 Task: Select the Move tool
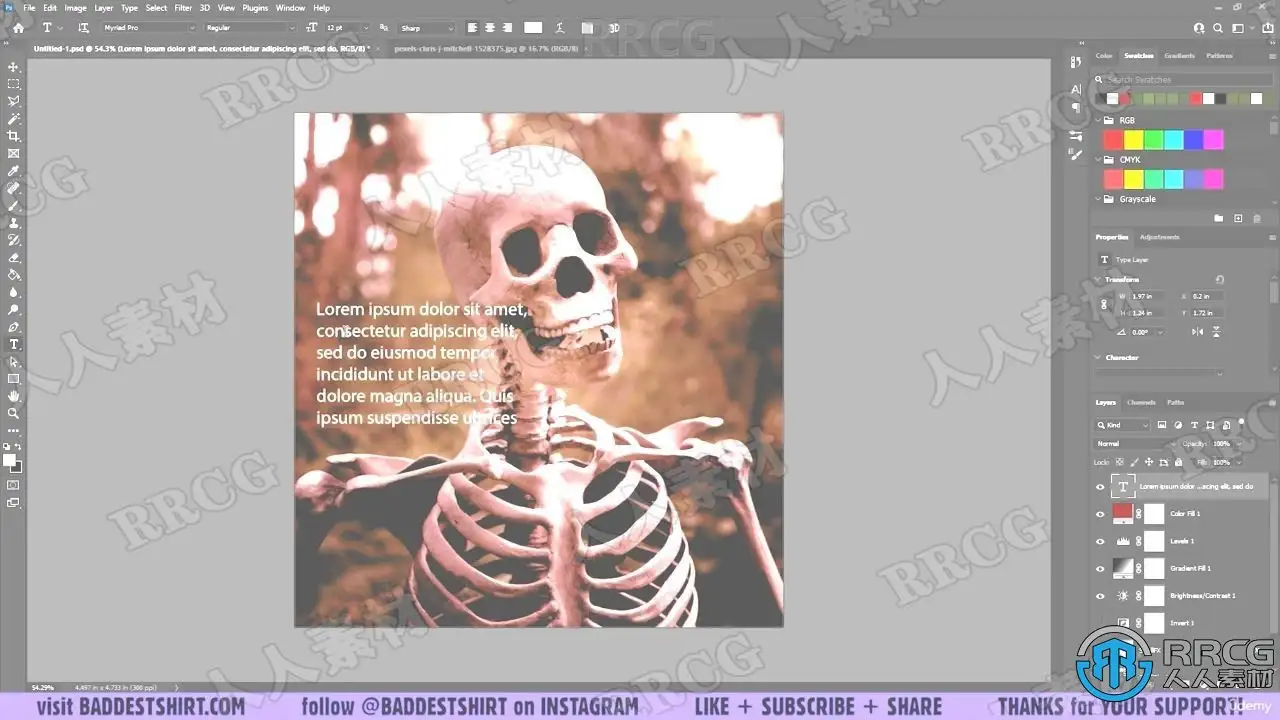[x=14, y=67]
